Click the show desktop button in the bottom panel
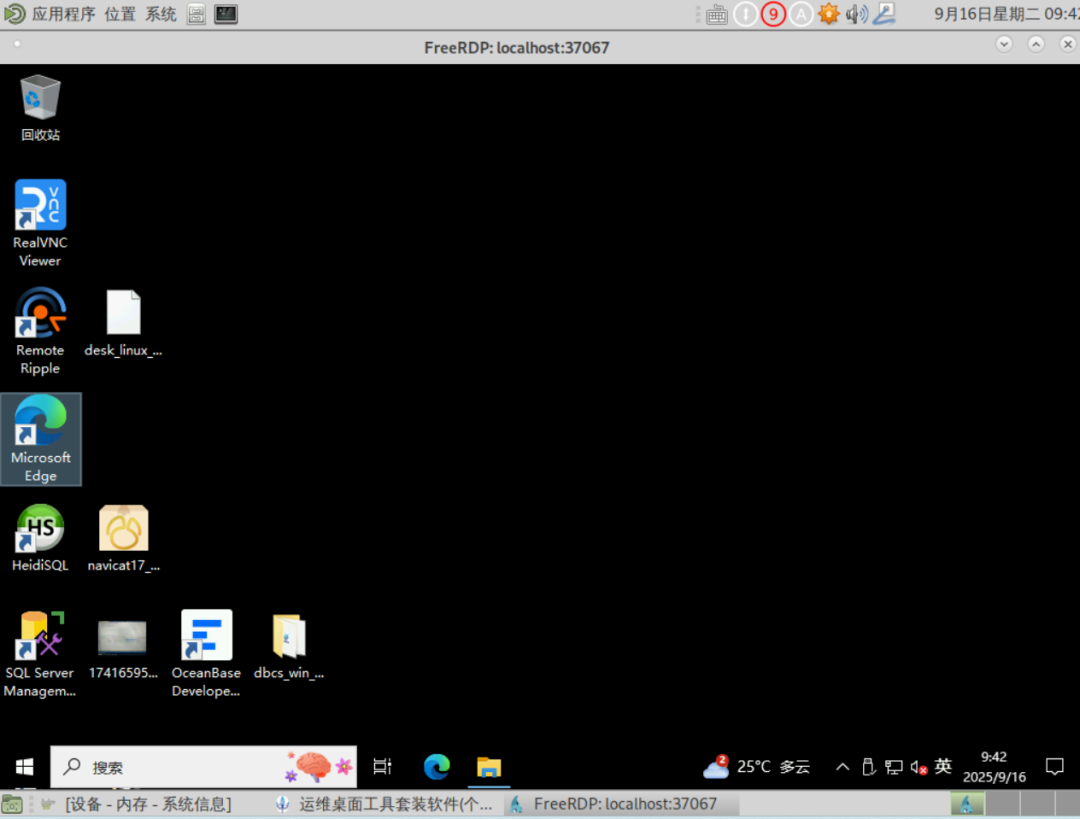This screenshot has width=1080, height=819. [x=12, y=804]
